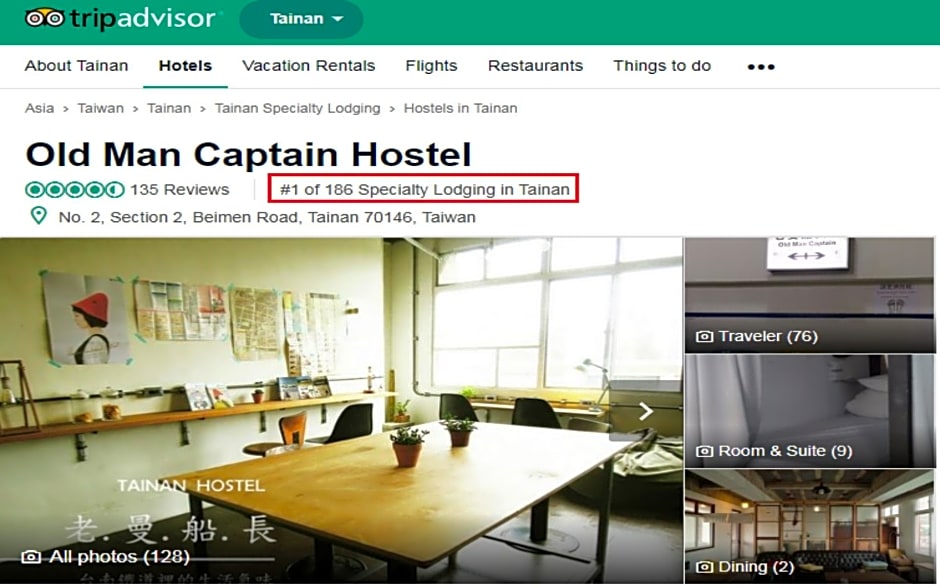Navigate to the Asia breadcrumb
Screen dimensions: 940x588
point(39,108)
